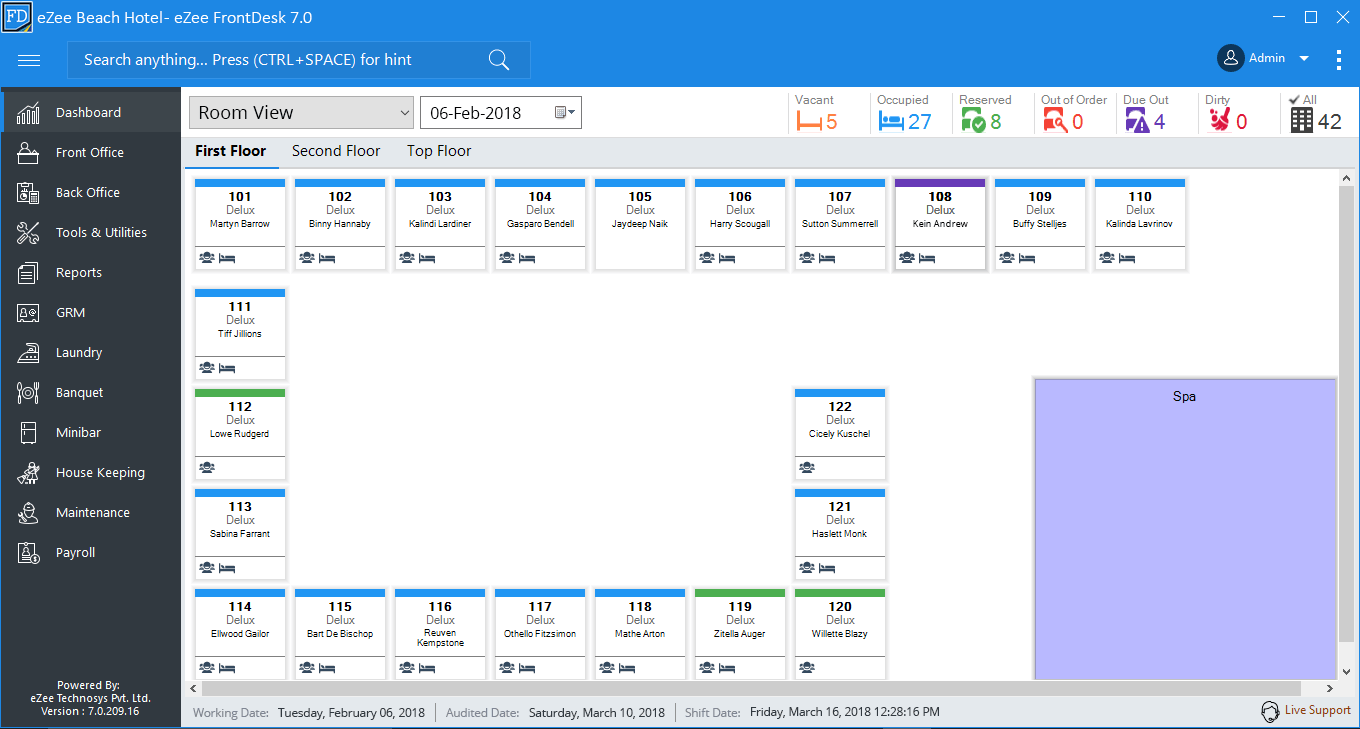Click purple status bar of room 108
Image resolution: width=1360 pixels, height=729 pixels.
pos(940,183)
